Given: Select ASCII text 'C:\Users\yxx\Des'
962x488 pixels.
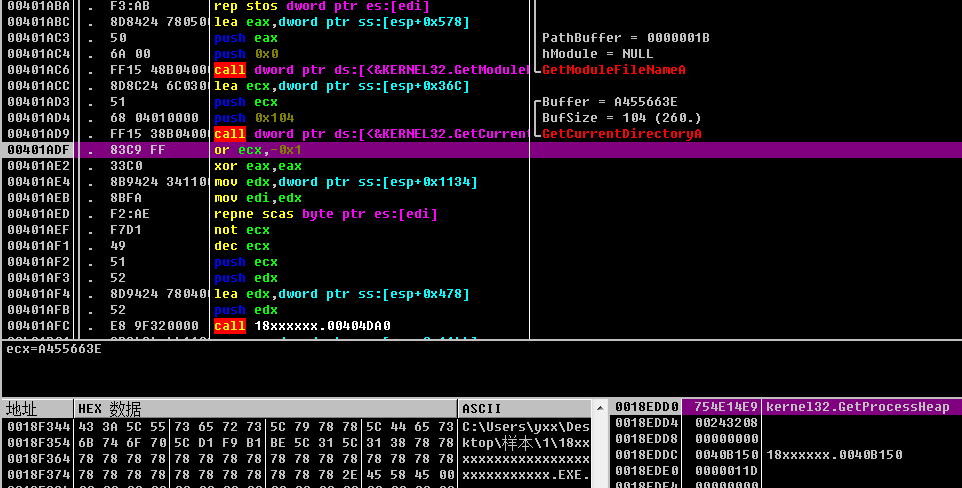Looking at the screenshot, I should click(526, 427).
